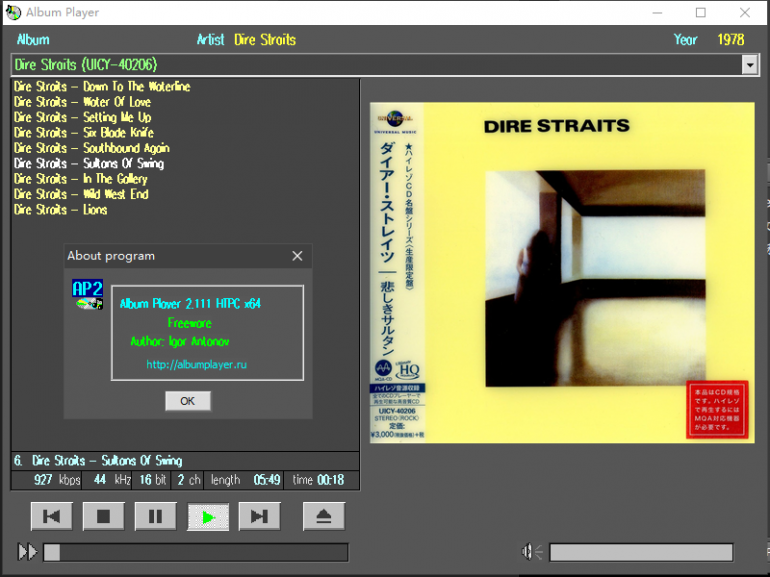Click the playback position slider
The width and height of the screenshot is (770, 577).
pos(195,552)
